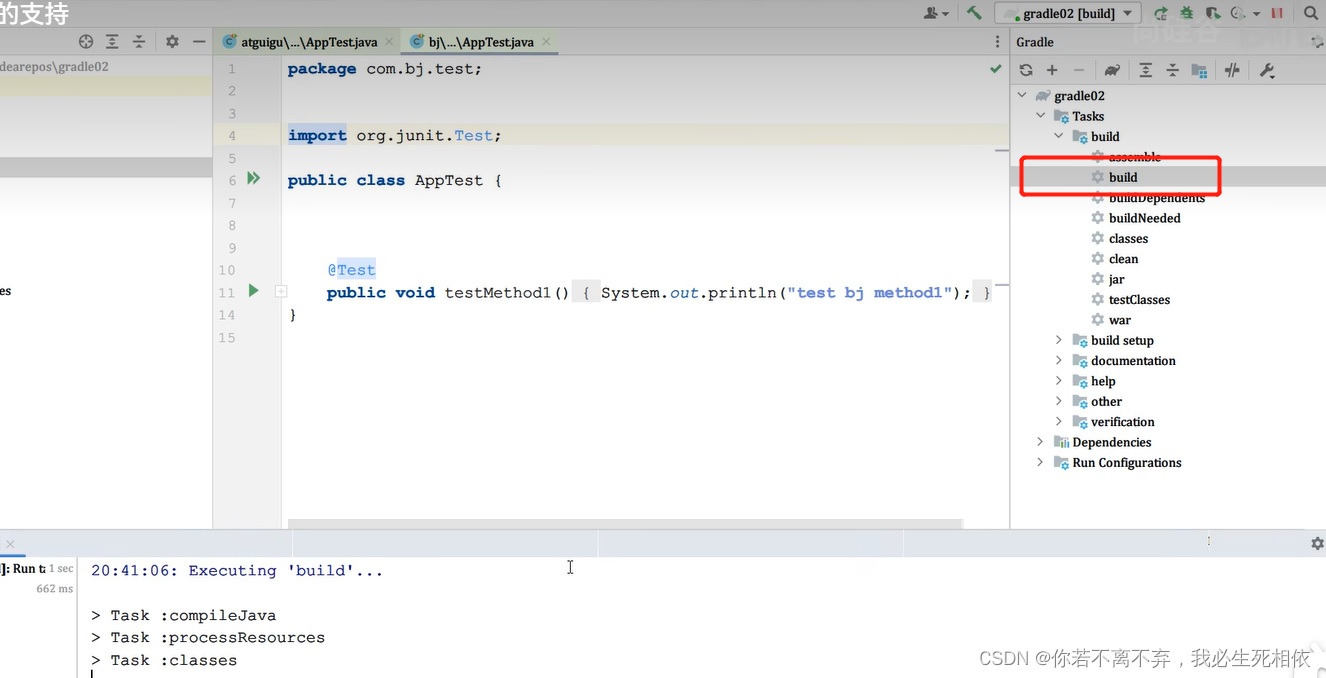Viewport: 1326px width, 678px height.
Task: Expand the other tasks folder
Action: coord(1059,401)
